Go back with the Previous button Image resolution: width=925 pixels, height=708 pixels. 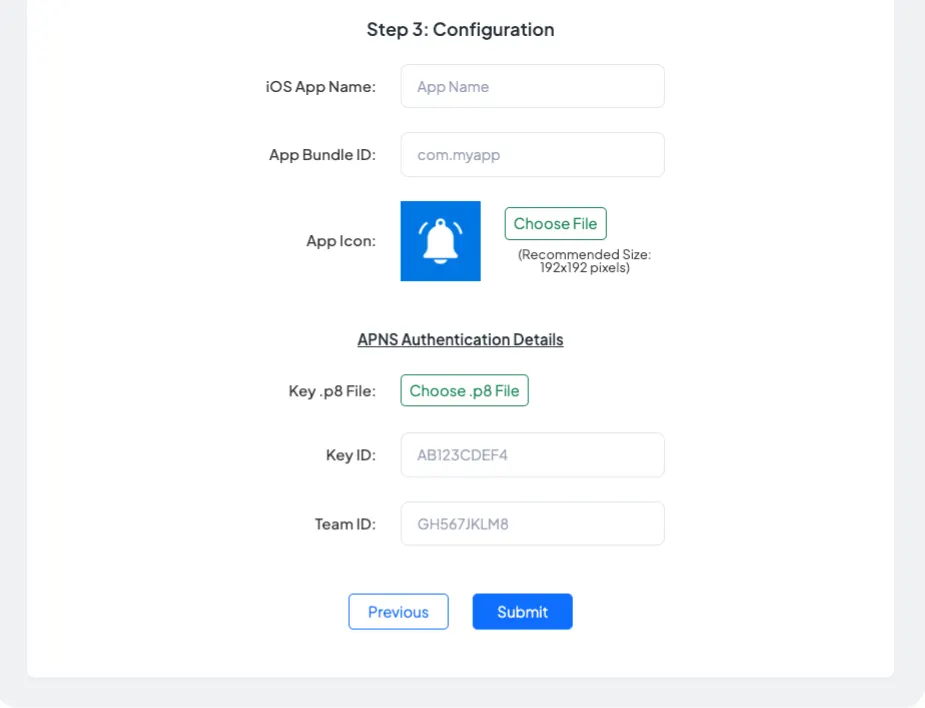[398, 612]
